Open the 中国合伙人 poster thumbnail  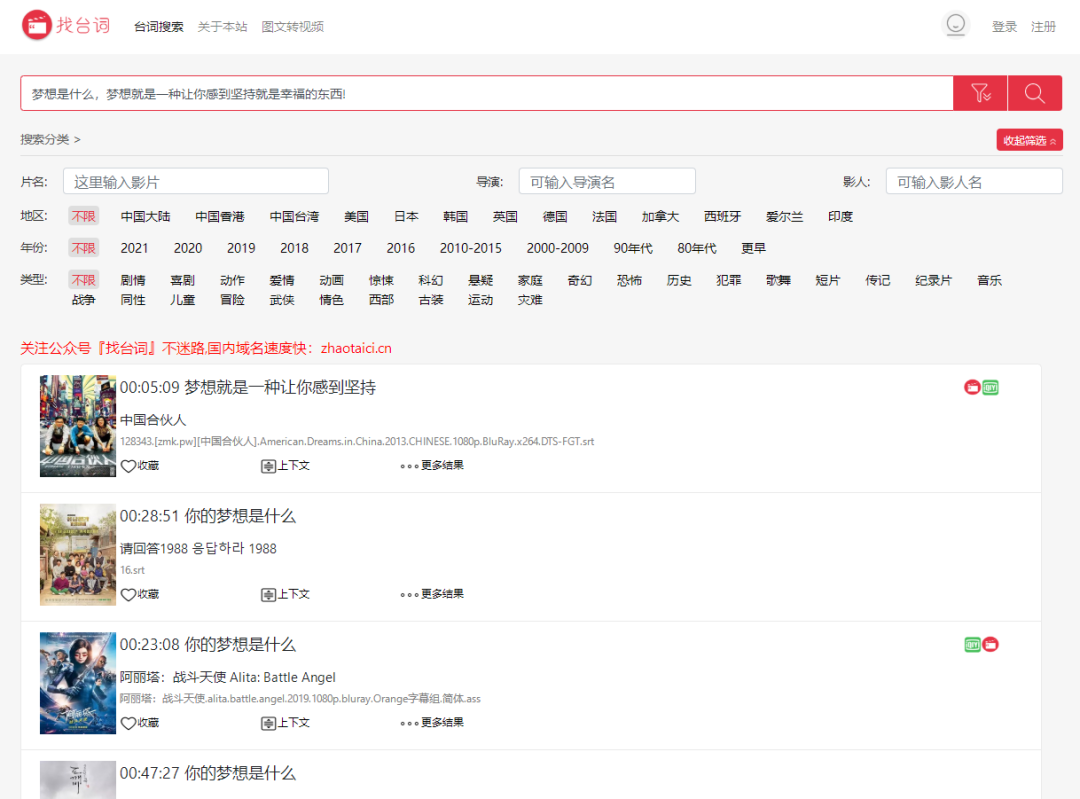click(x=78, y=426)
